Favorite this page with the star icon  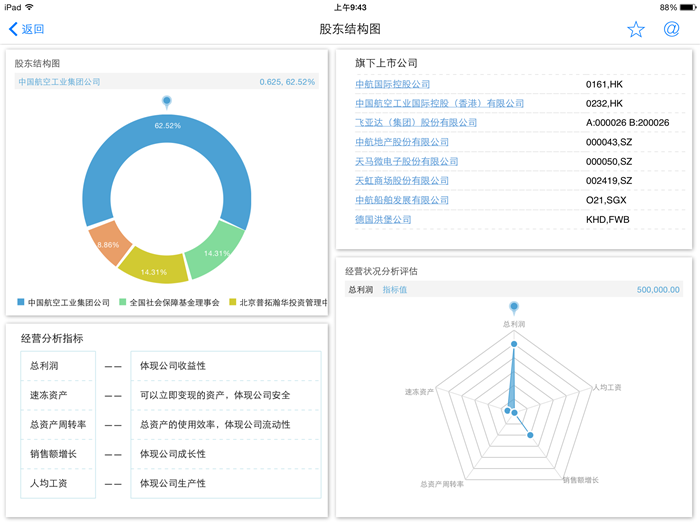tap(636, 29)
